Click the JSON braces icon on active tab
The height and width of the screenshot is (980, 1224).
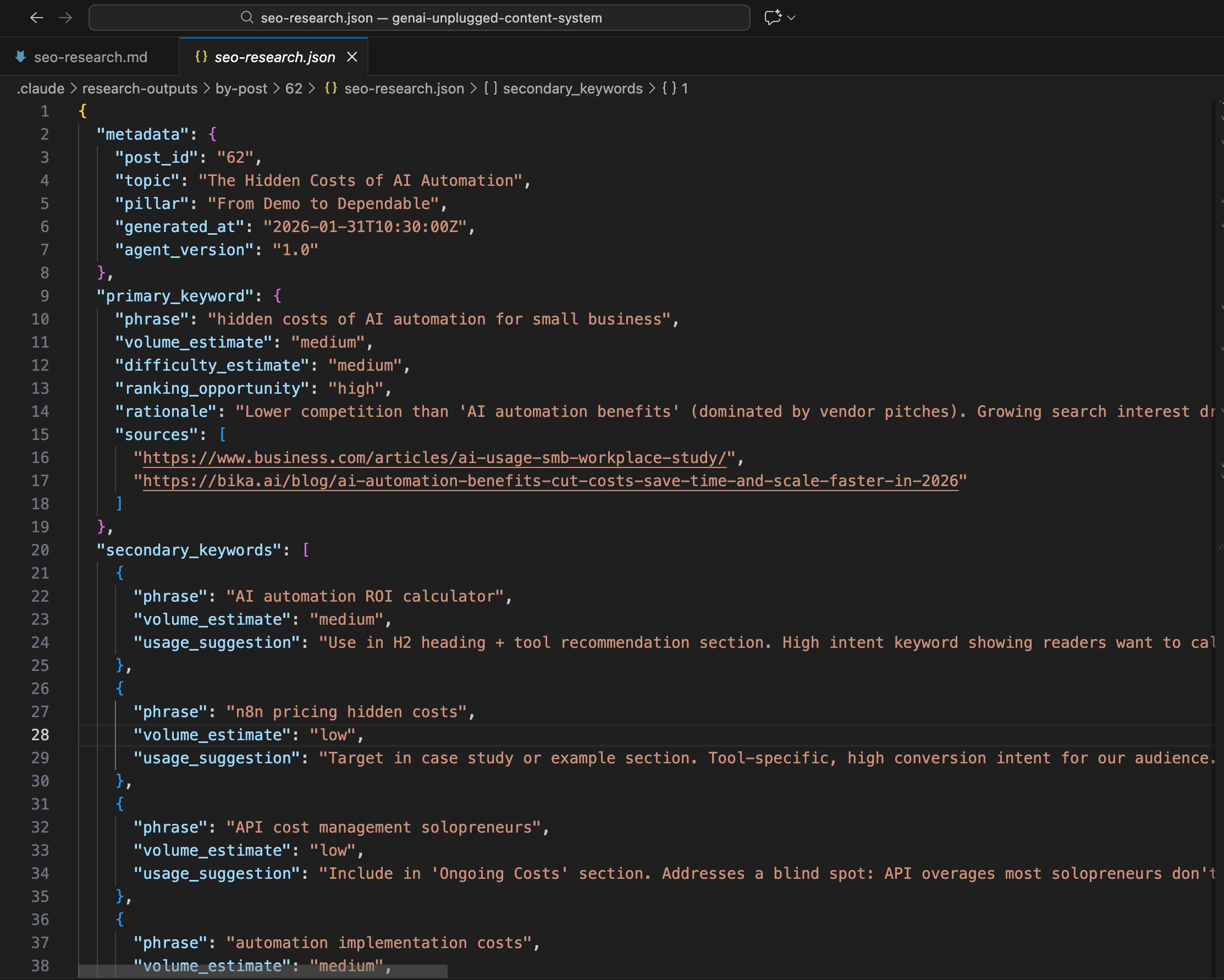201,57
